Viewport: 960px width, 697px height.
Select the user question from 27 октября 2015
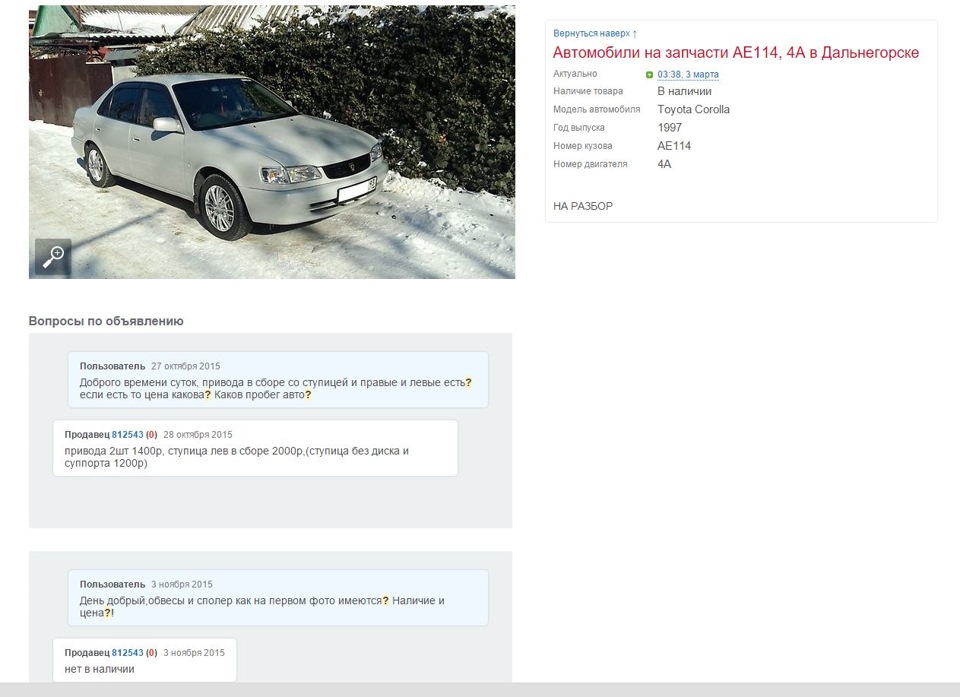(x=278, y=380)
